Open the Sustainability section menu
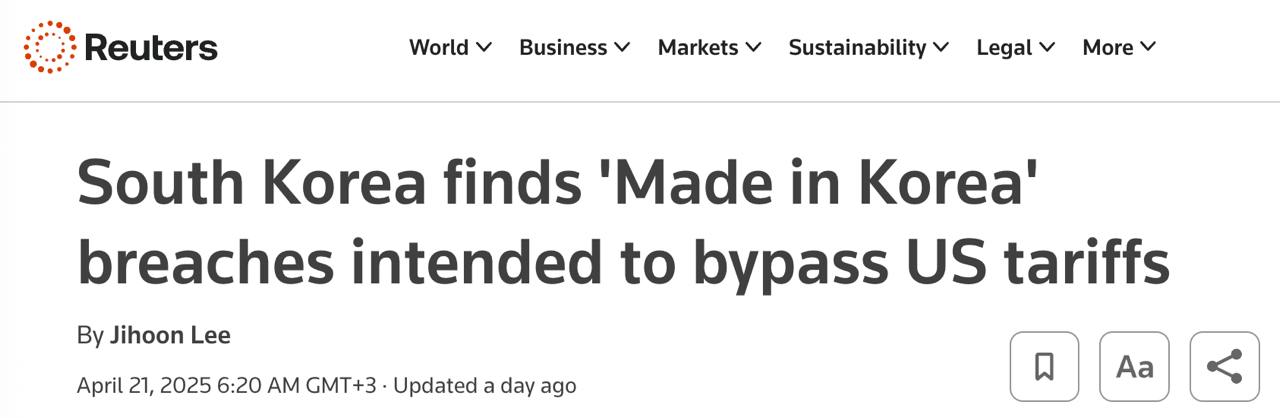Viewport: 1280px width, 418px height. pos(857,47)
